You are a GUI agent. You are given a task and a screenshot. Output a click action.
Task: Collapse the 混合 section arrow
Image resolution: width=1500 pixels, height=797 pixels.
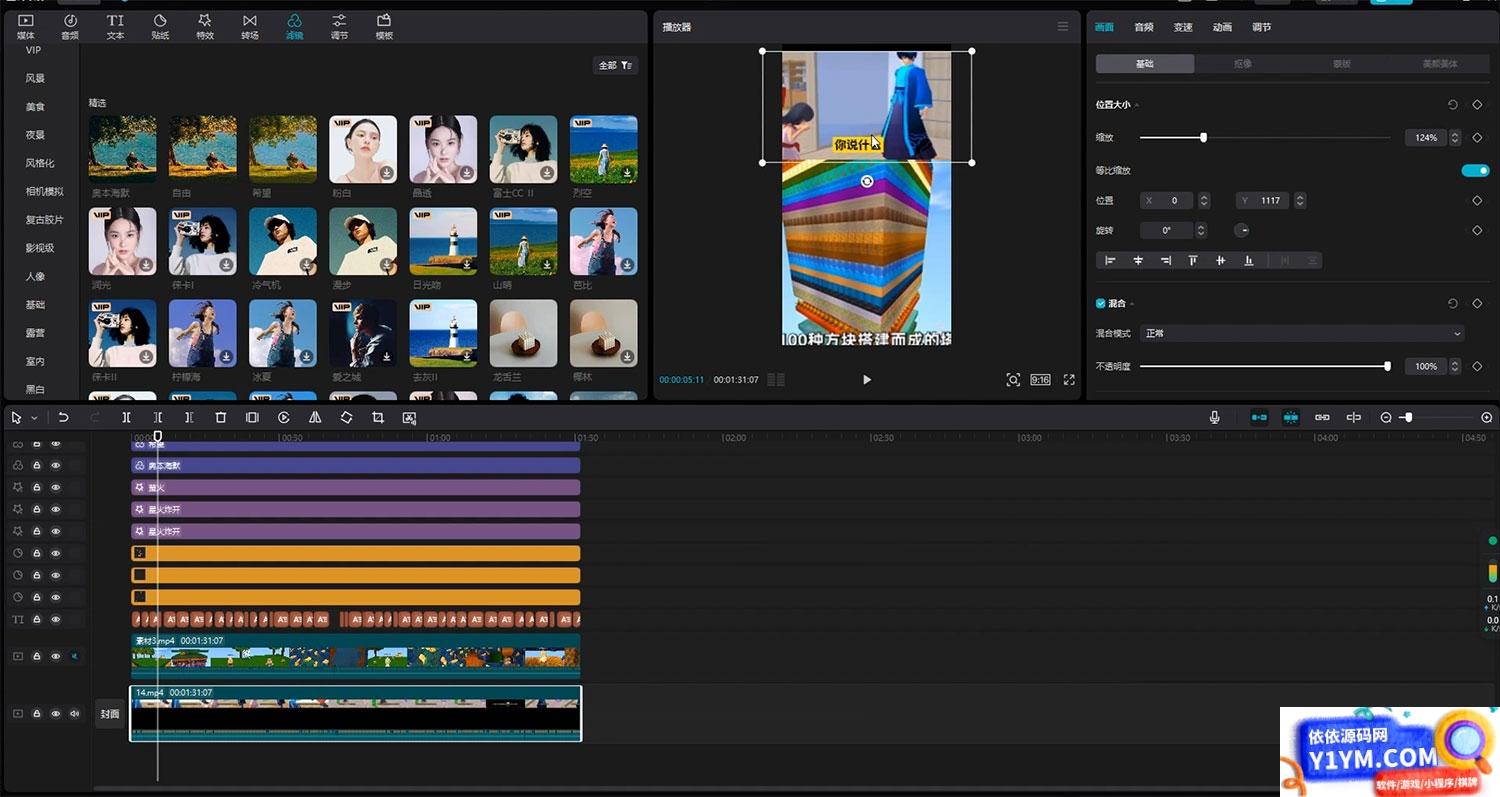[1132, 303]
